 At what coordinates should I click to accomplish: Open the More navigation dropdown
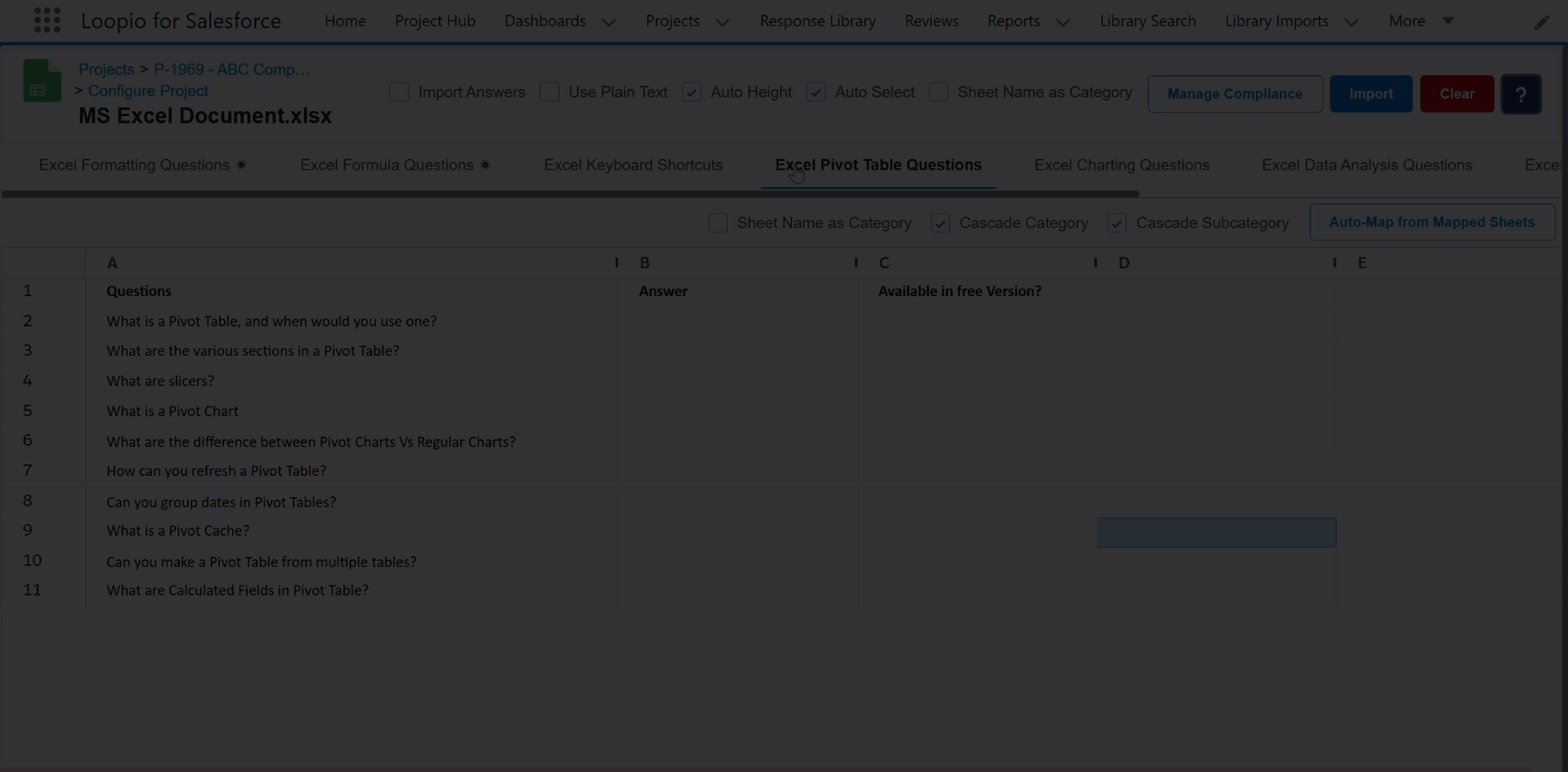1421,20
